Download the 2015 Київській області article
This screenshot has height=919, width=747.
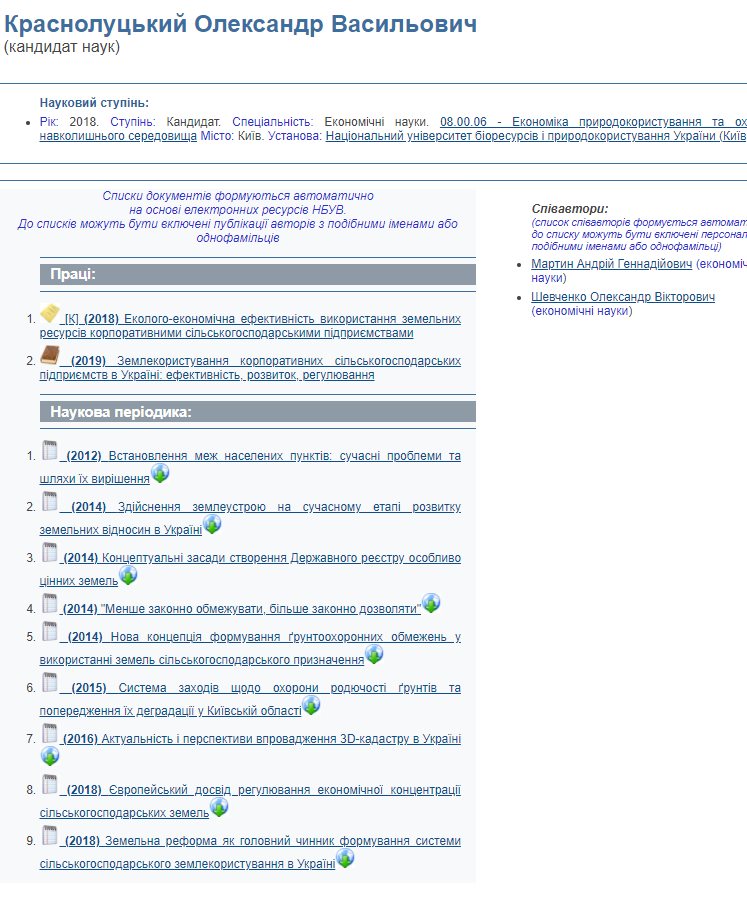[311, 705]
